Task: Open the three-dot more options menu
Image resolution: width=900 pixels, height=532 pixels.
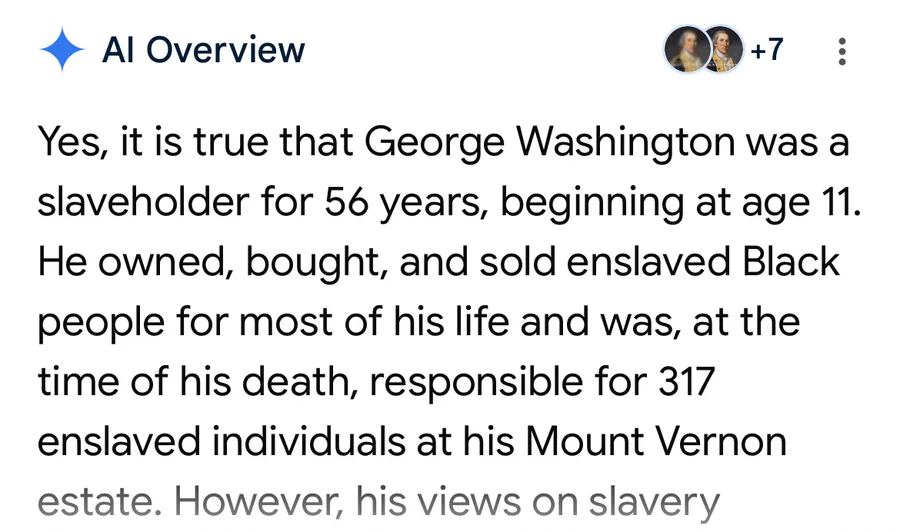Action: point(842,51)
